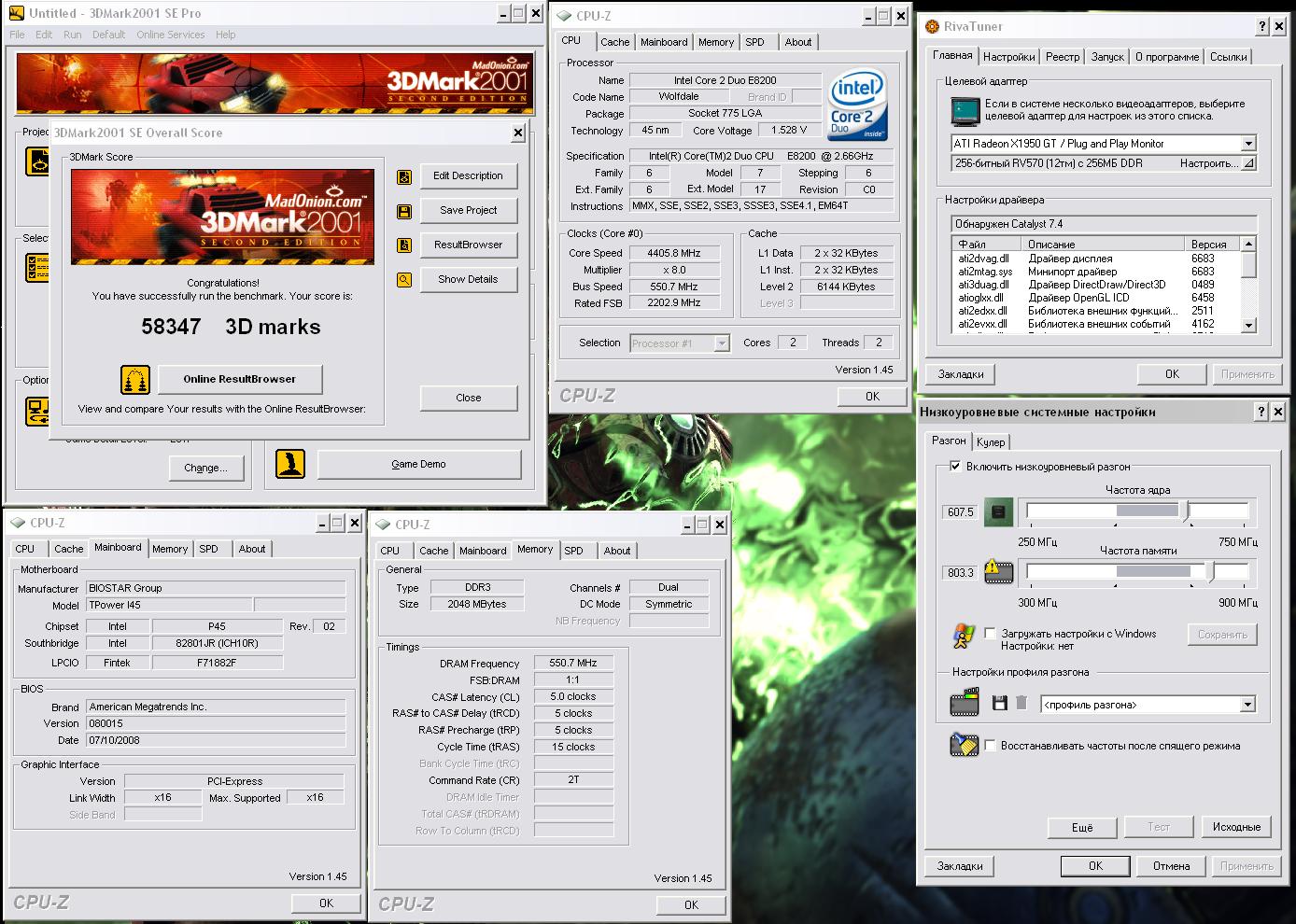Click the Game Demo button
The height and width of the screenshot is (924, 1296).
coord(418,464)
